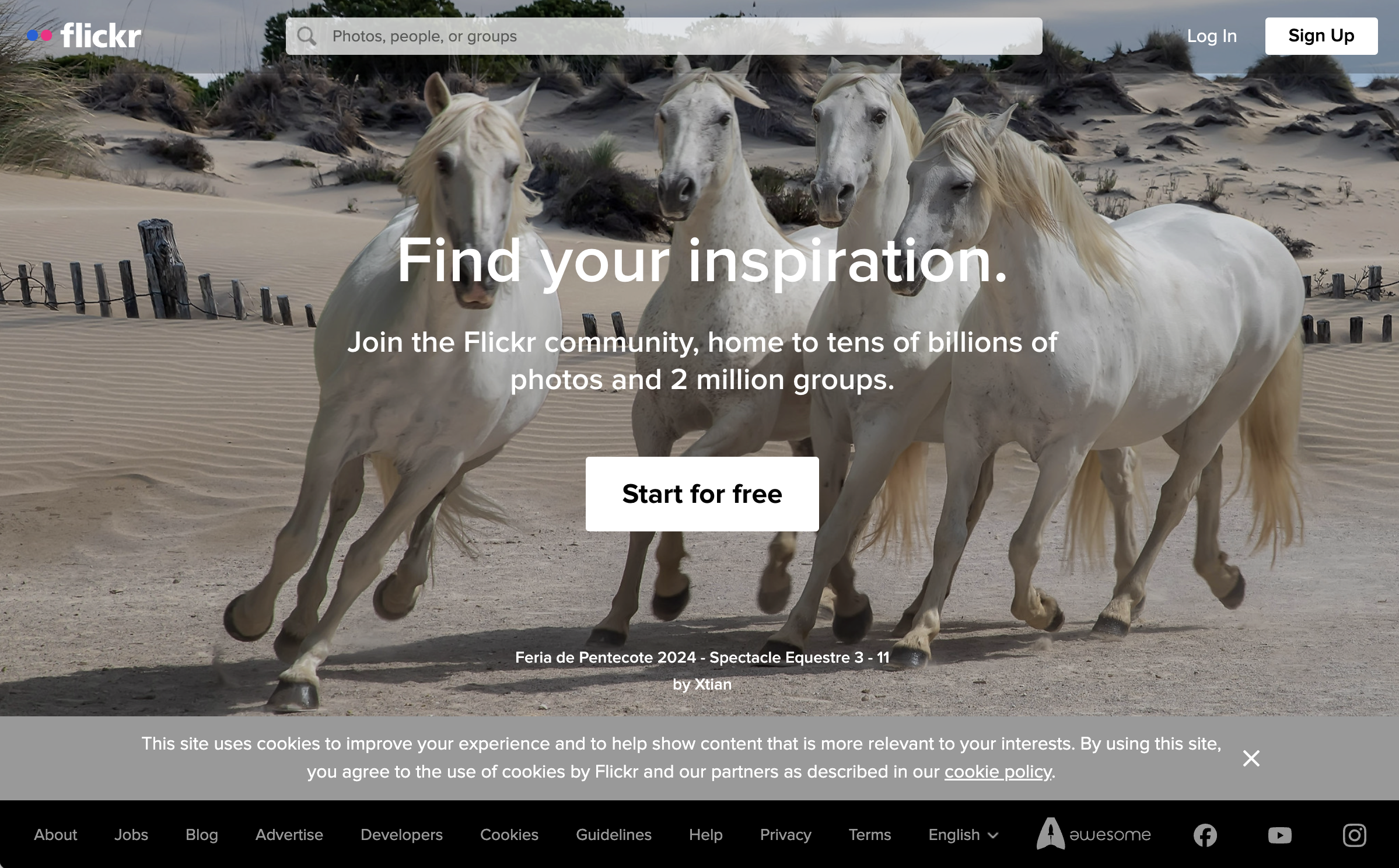Open the Developers footer link
Viewport: 1399px width, 868px height.
pos(401,835)
